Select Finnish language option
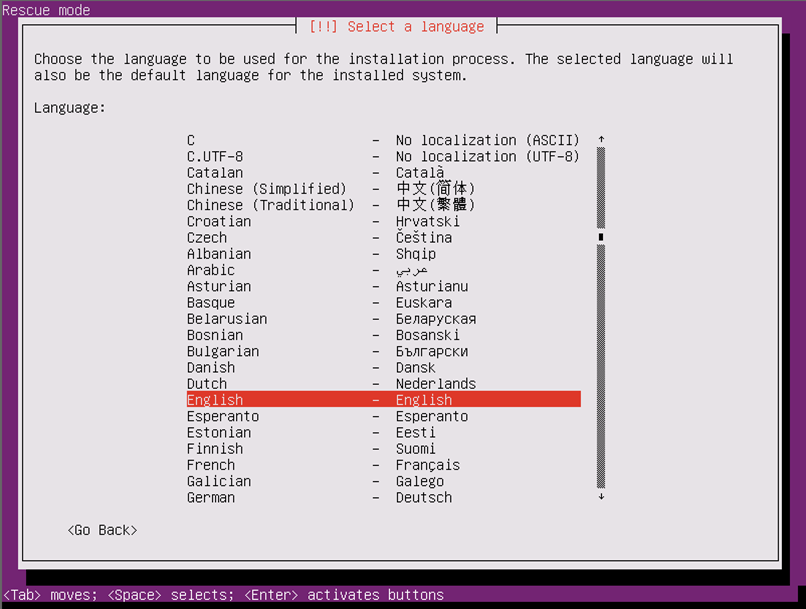This screenshot has width=806, height=609. coord(383,449)
